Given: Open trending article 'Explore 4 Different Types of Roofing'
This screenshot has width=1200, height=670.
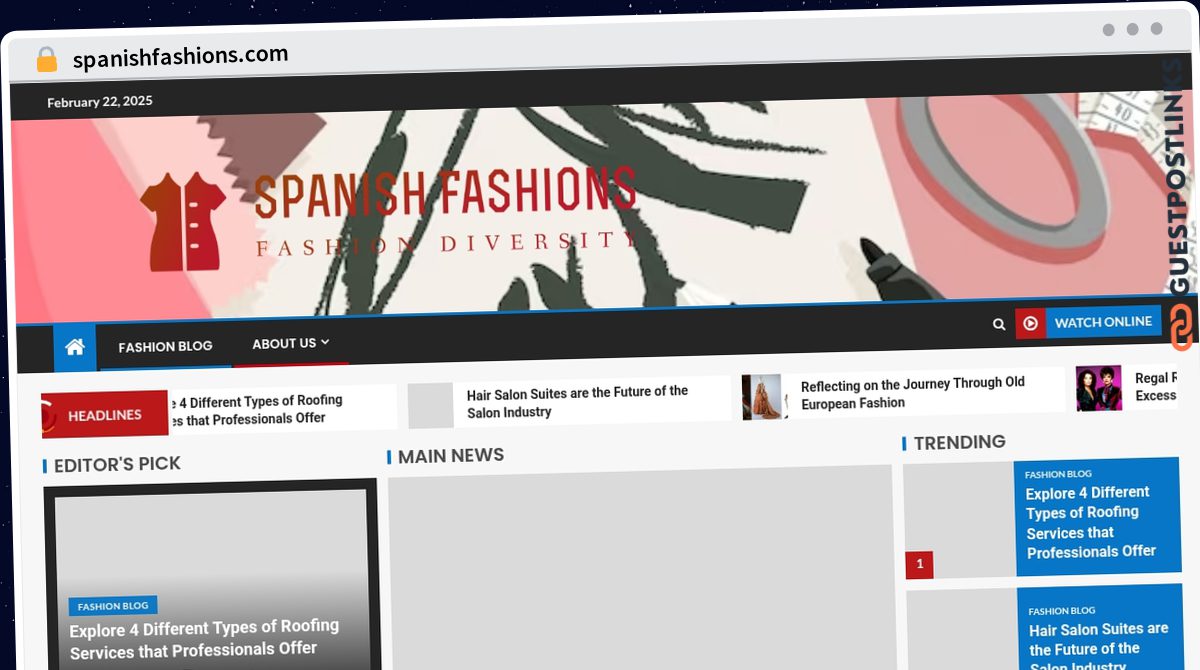Looking at the screenshot, I should pyautogui.click(x=1090, y=522).
